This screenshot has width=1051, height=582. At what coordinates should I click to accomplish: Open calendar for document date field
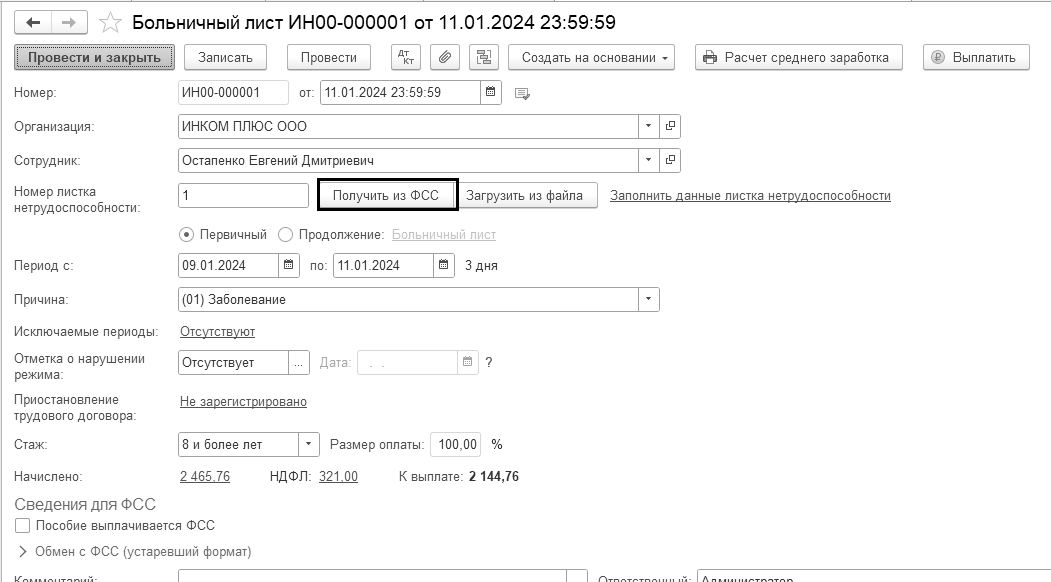coord(491,92)
